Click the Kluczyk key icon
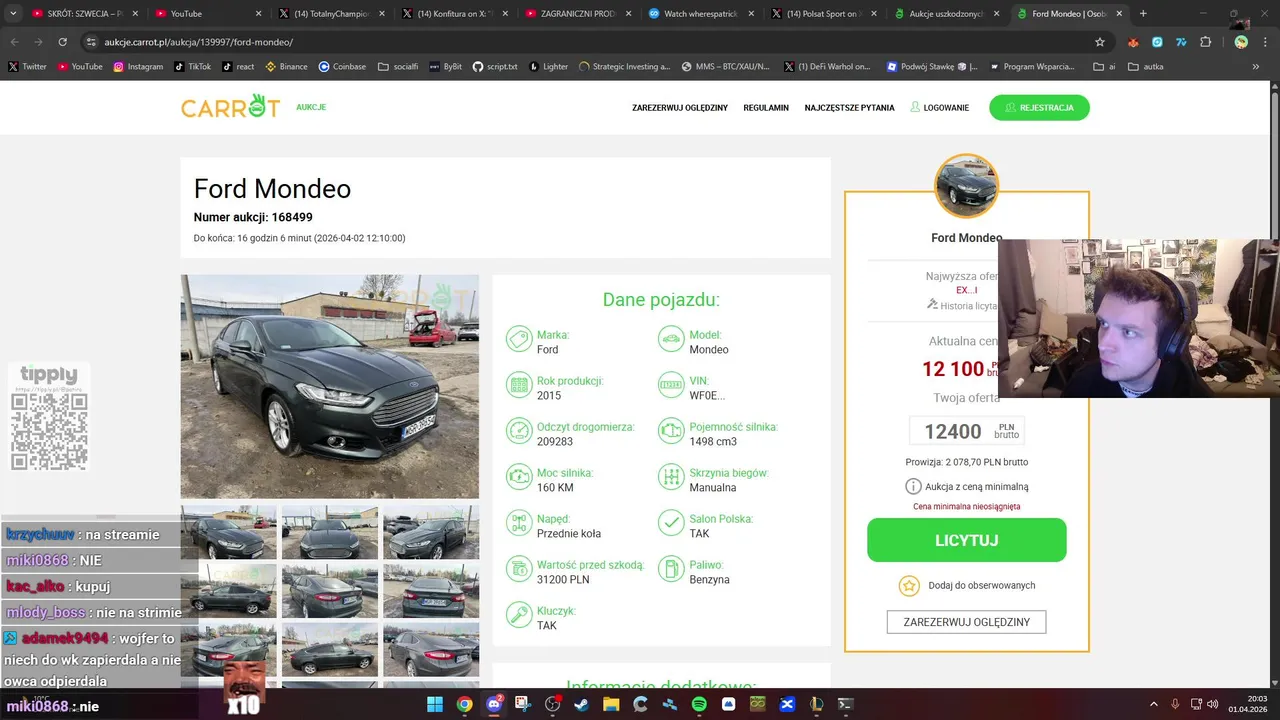Image resolution: width=1280 pixels, height=720 pixels. click(x=519, y=617)
